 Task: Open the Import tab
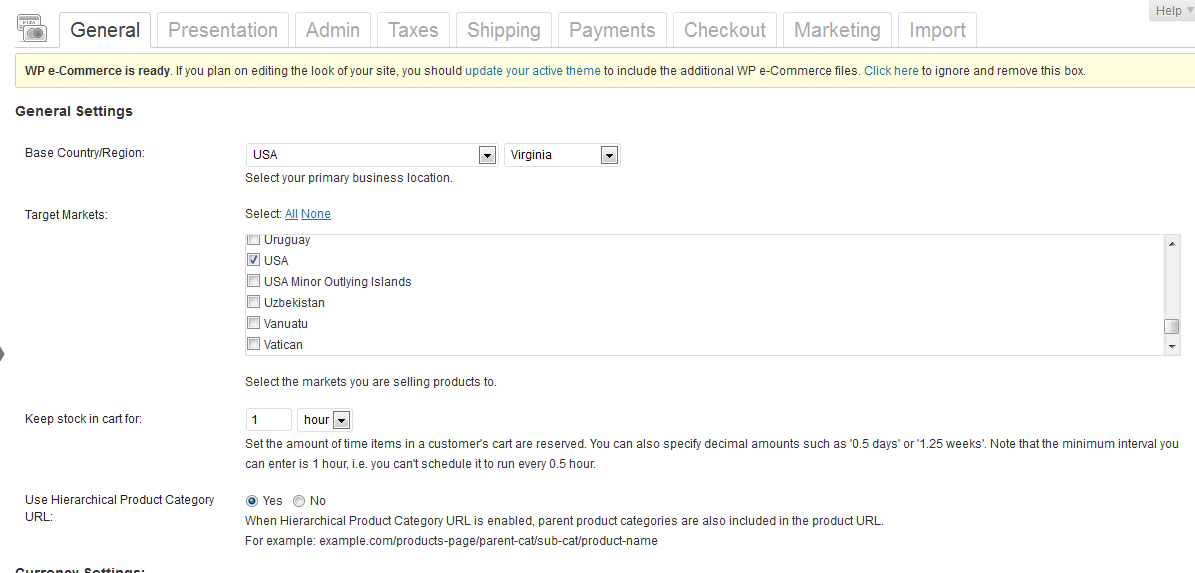(937, 30)
